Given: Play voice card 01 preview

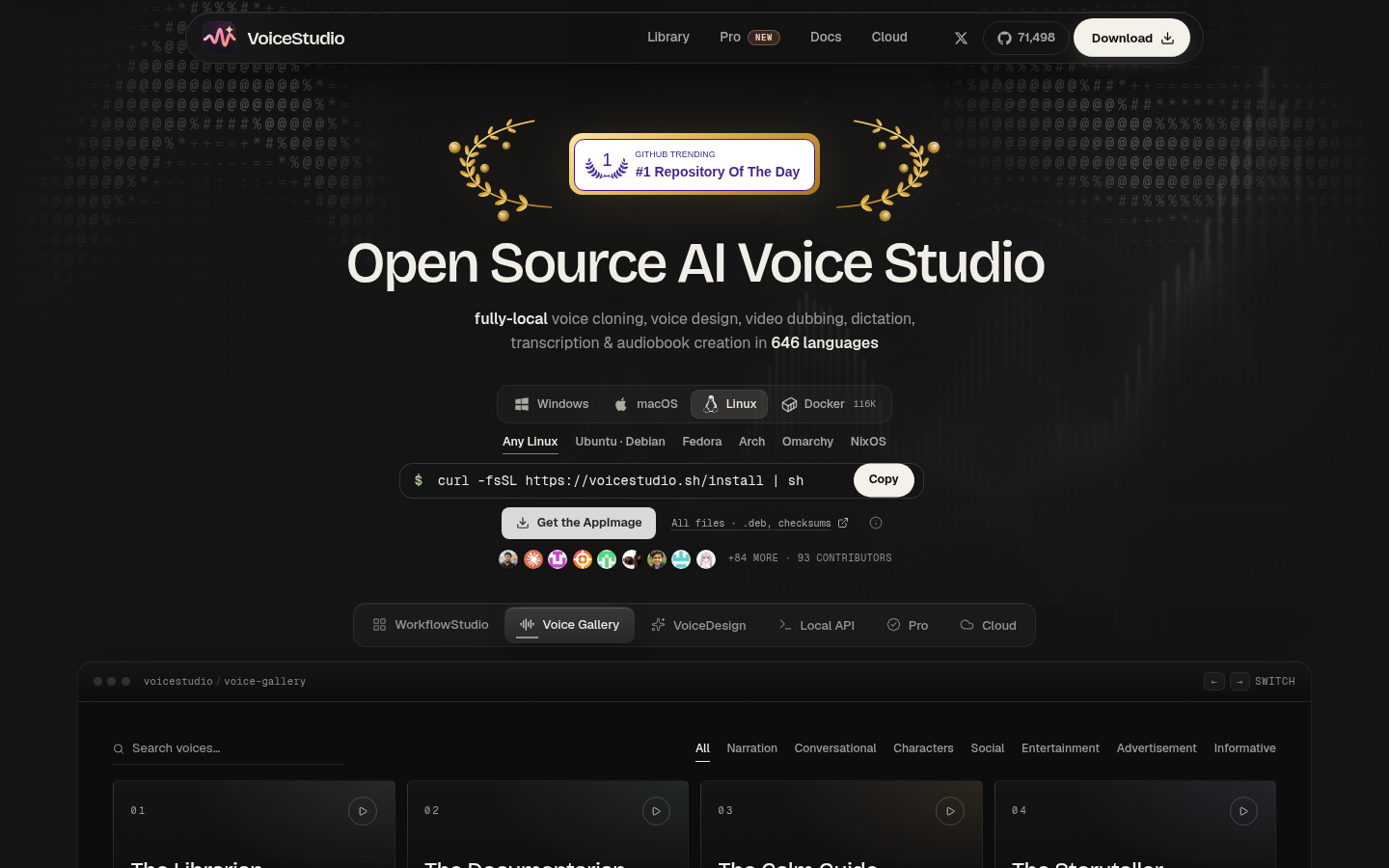Looking at the screenshot, I should (x=363, y=811).
